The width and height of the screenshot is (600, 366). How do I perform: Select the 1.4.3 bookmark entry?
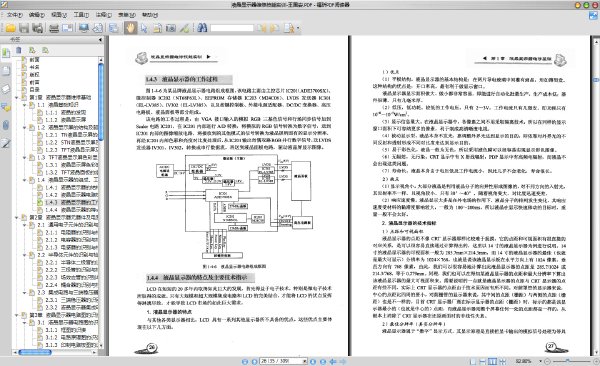click(72, 202)
